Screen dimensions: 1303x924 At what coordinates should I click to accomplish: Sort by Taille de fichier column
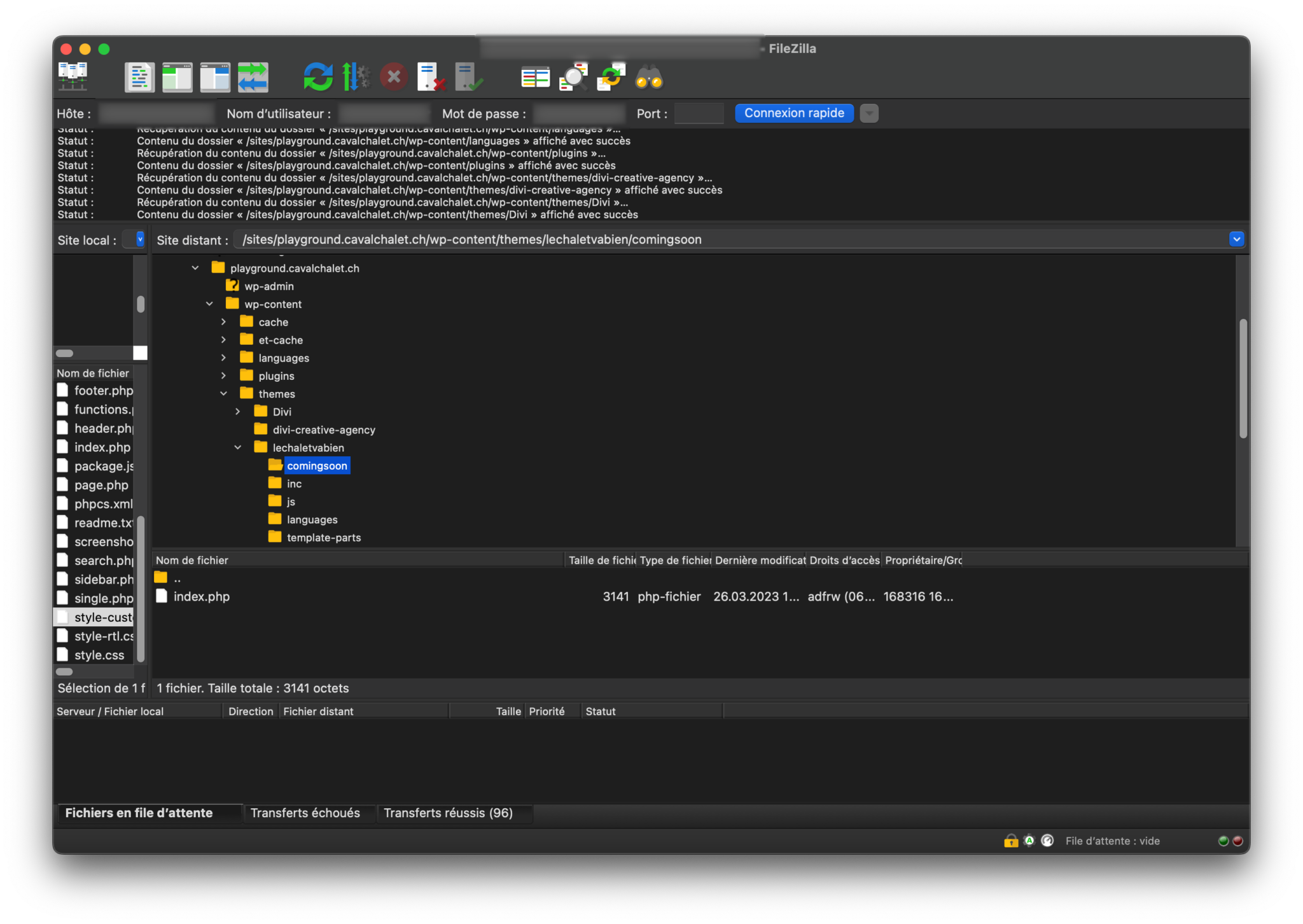coord(601,560)
